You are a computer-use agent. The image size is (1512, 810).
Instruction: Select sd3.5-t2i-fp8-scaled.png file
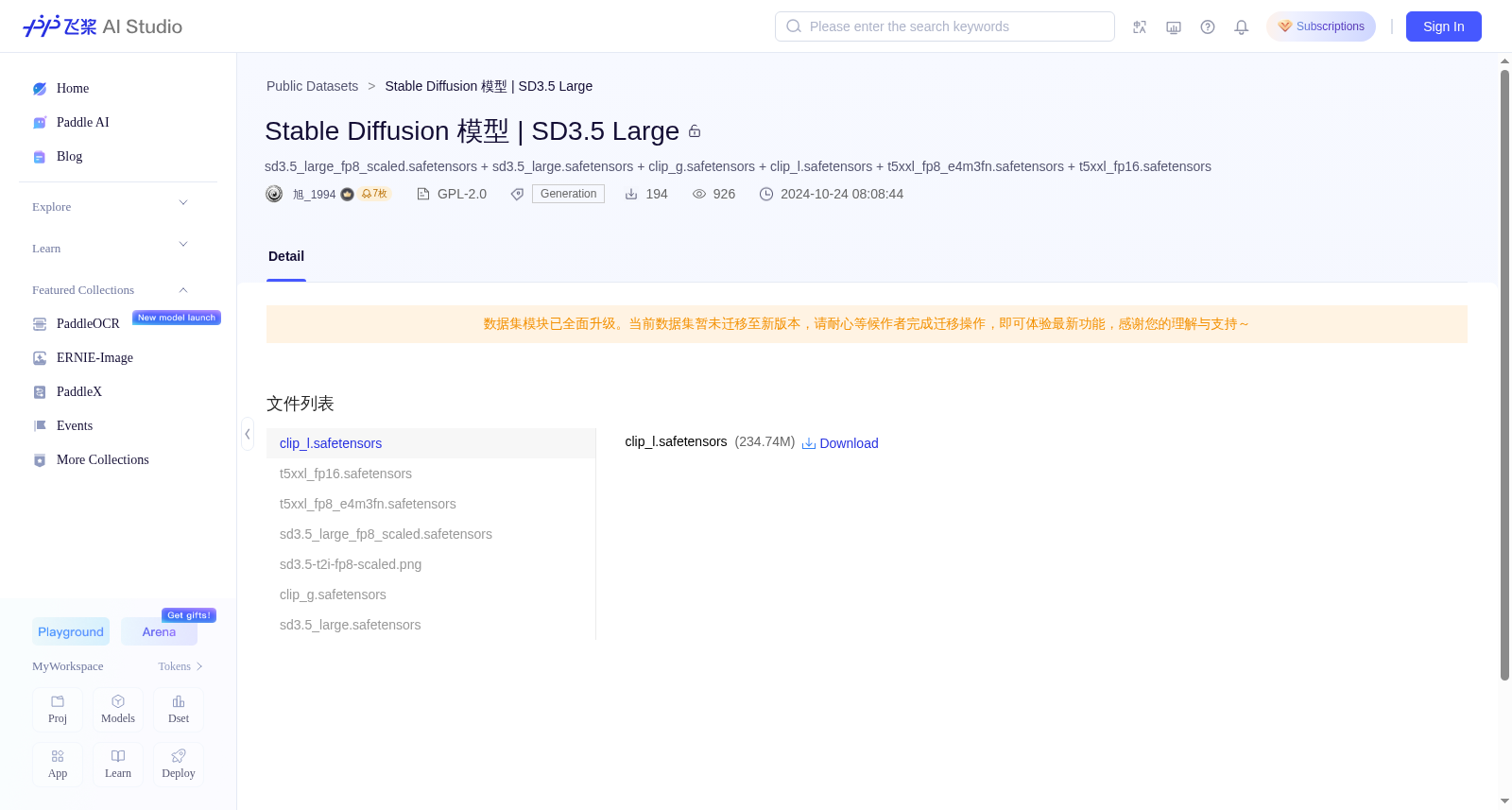pos(431,564)
